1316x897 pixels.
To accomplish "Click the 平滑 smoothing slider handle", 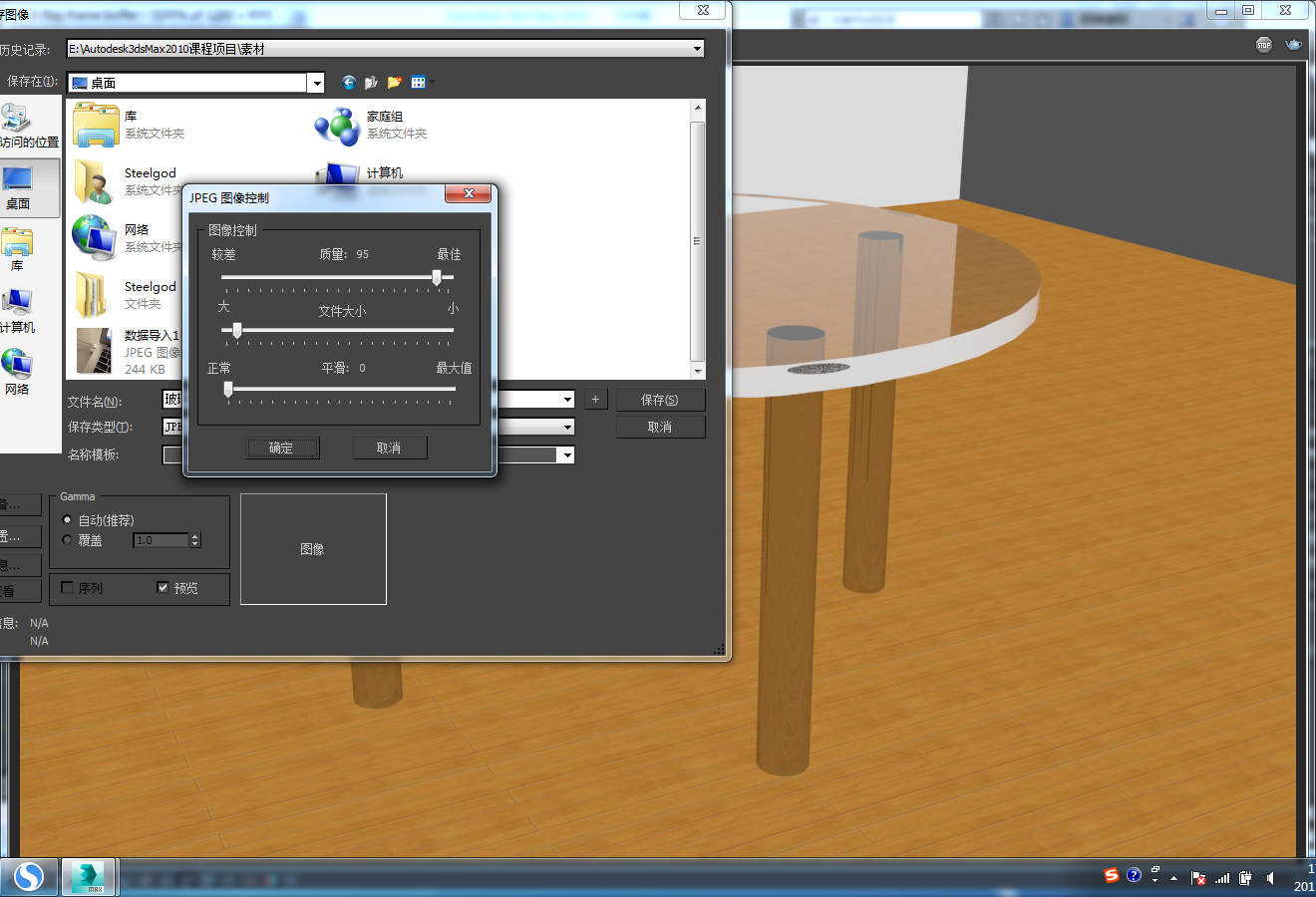I will pos(228,389).
